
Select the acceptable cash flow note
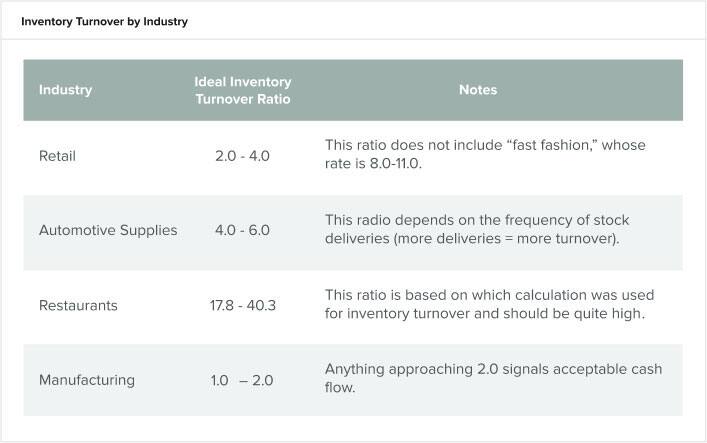point(493,378)
